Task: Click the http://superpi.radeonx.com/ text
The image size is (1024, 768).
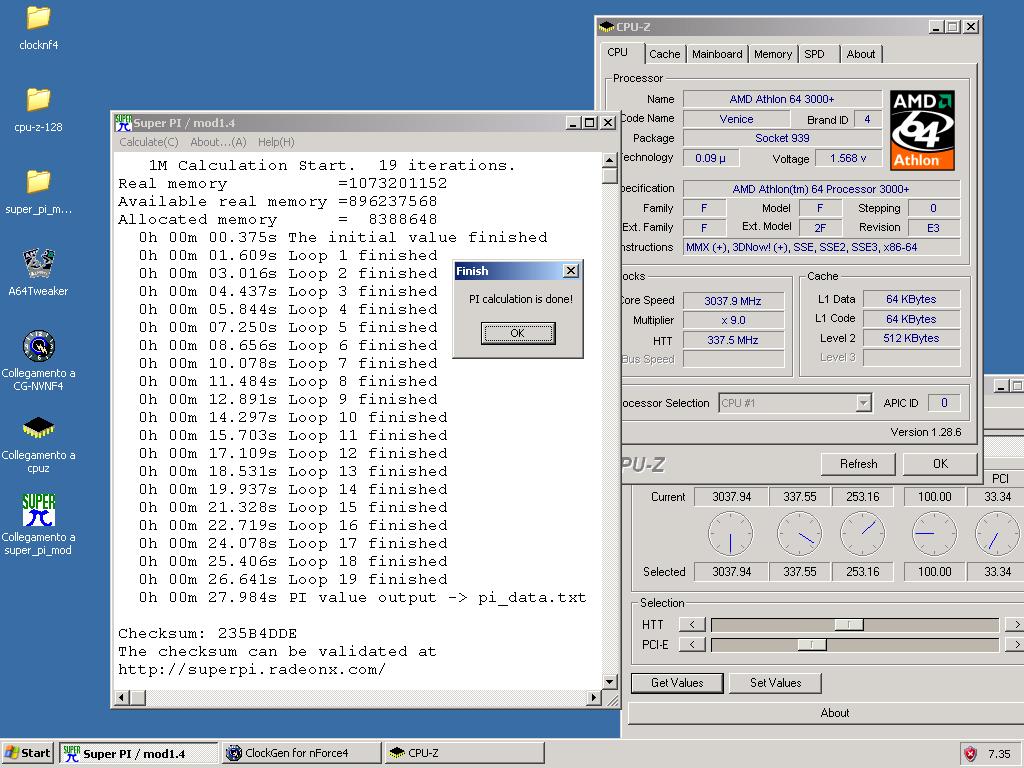Action: point(252,669)
